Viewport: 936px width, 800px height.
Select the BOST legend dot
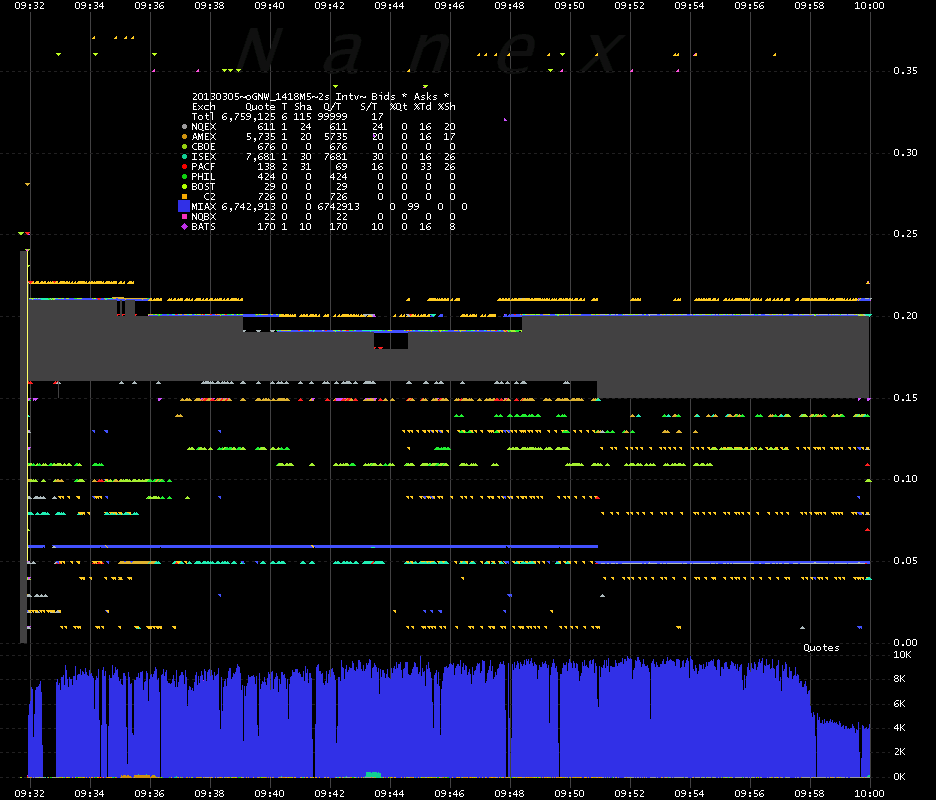(184, 187)
